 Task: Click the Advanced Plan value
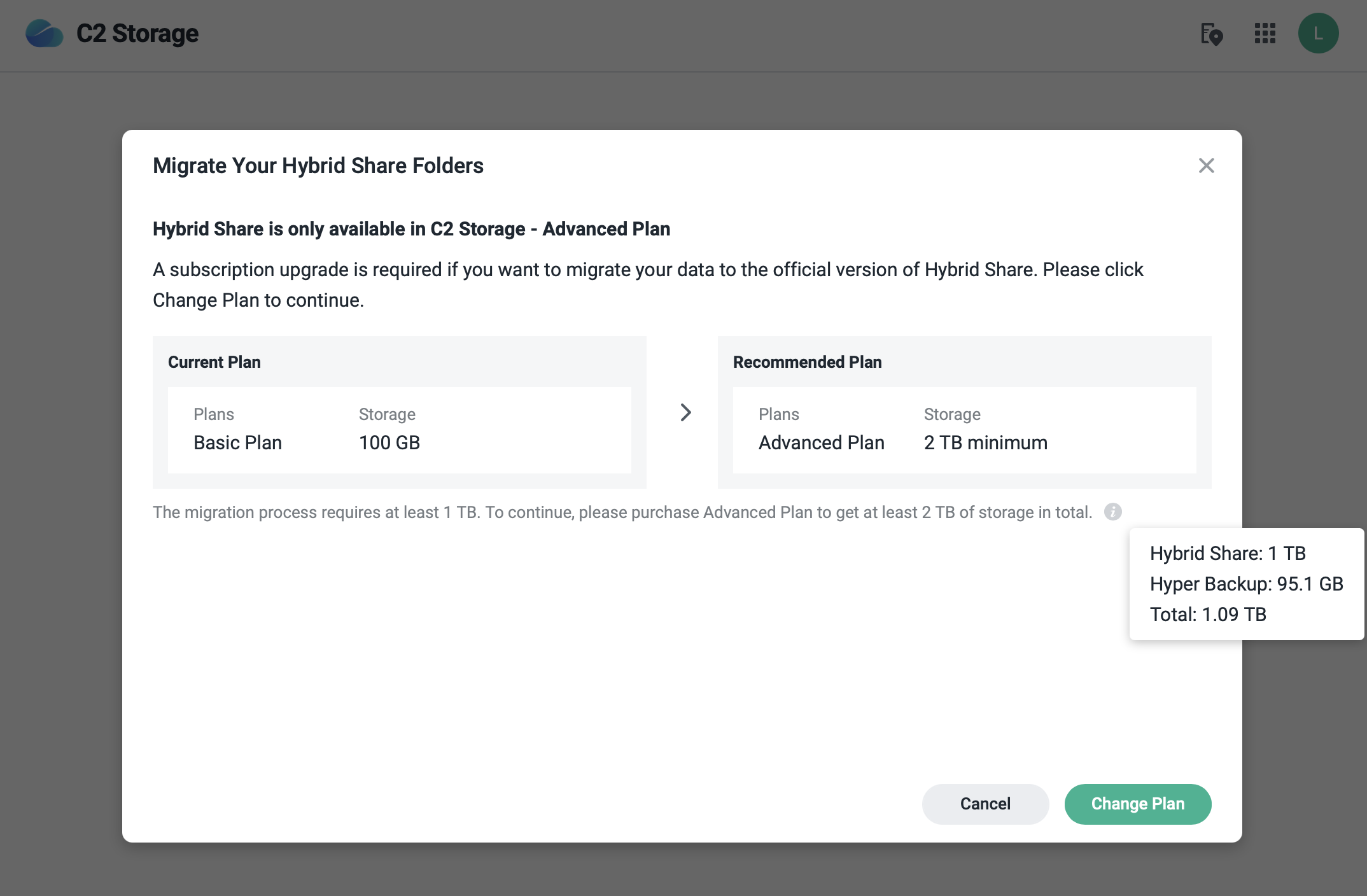[x=821, y=442]
